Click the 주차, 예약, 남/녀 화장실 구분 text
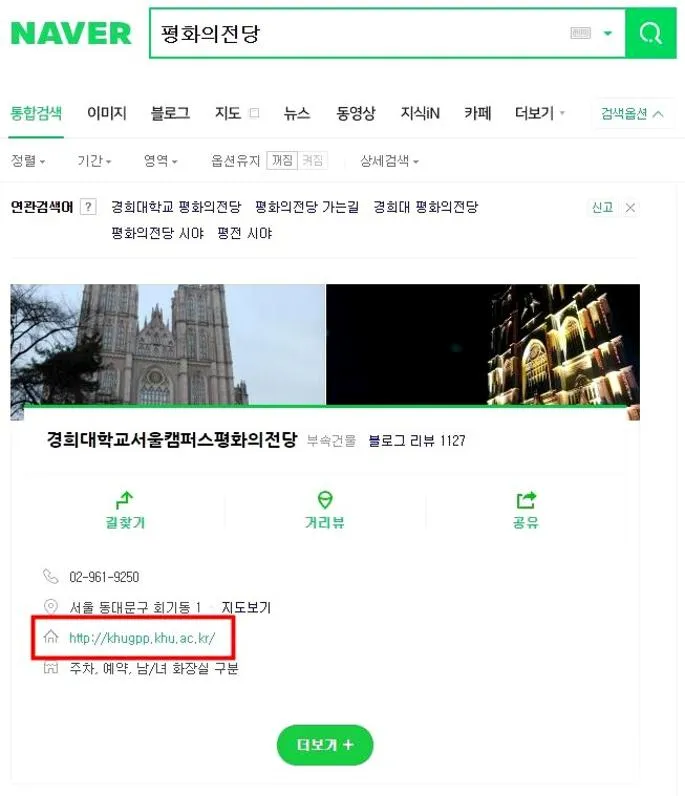Screen dimensions: 685x796 click(x=154, y=668)
